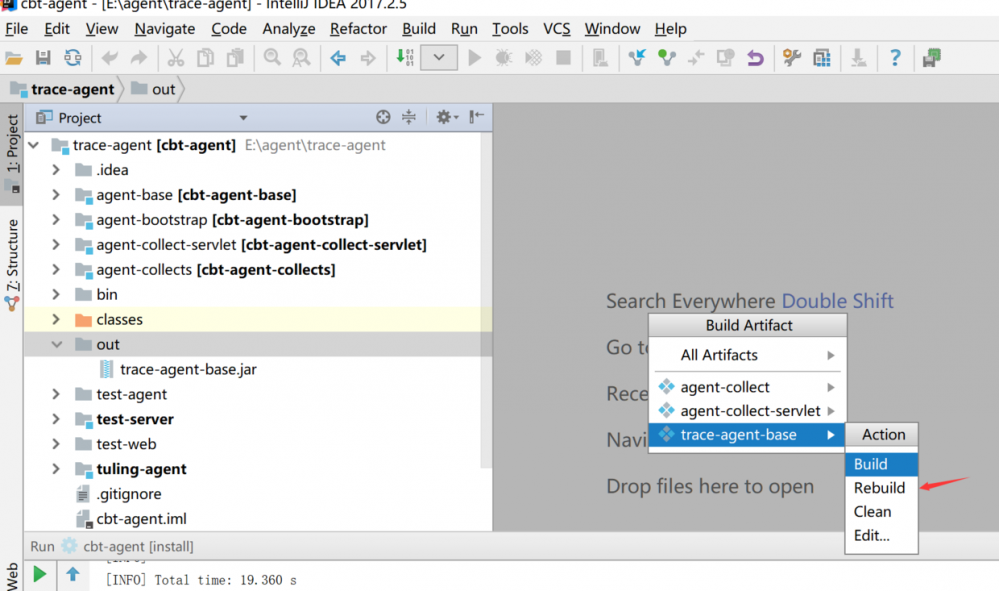Viewport: 999px width, 591px height.
Task: Open the VCS menu
Action: point(556,29)
